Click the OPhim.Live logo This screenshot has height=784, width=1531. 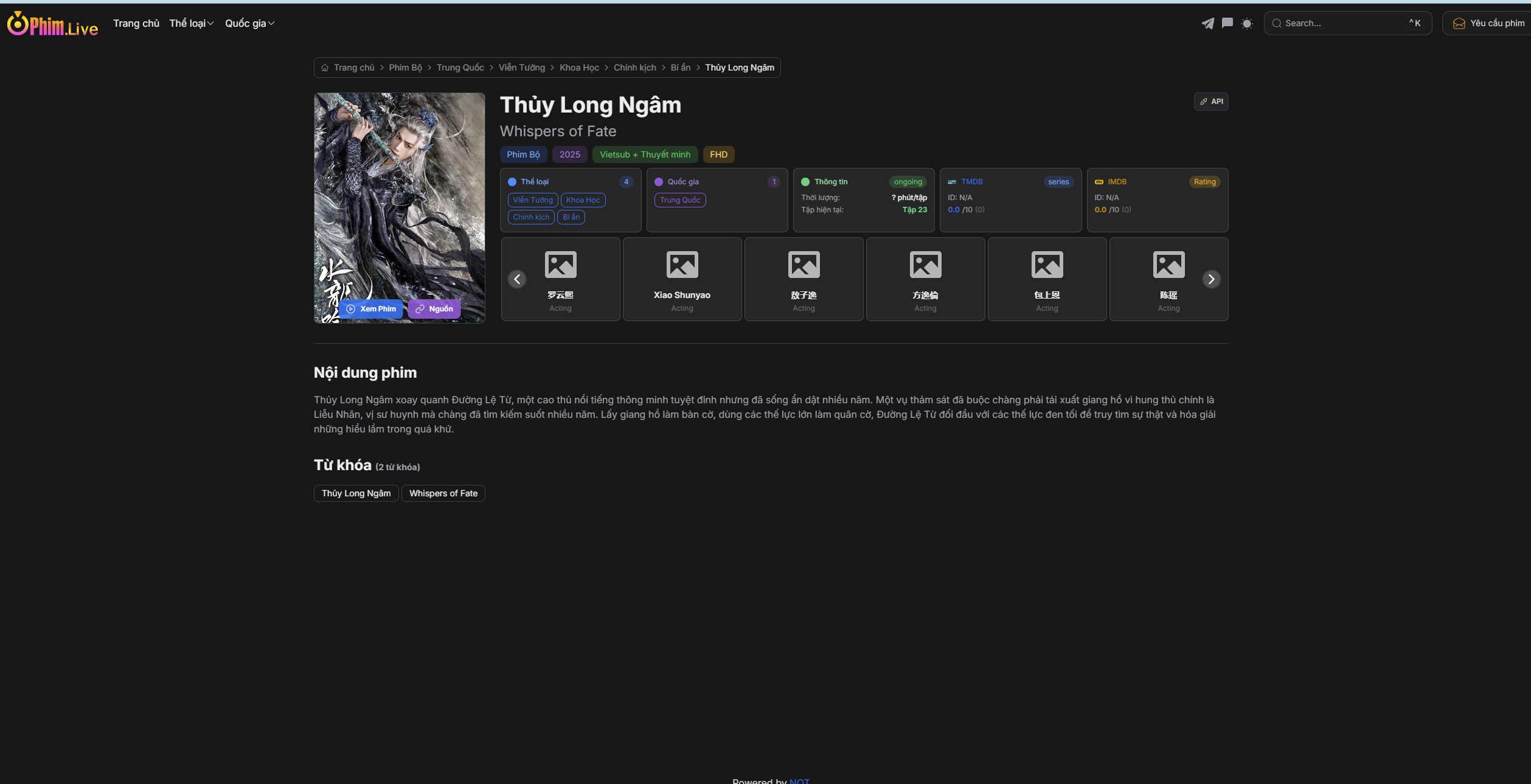(x=52, y=24)
